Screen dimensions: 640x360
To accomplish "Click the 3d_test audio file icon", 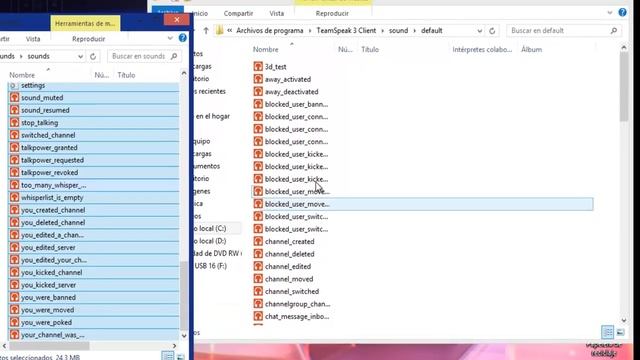I will [x=258, y=67].
